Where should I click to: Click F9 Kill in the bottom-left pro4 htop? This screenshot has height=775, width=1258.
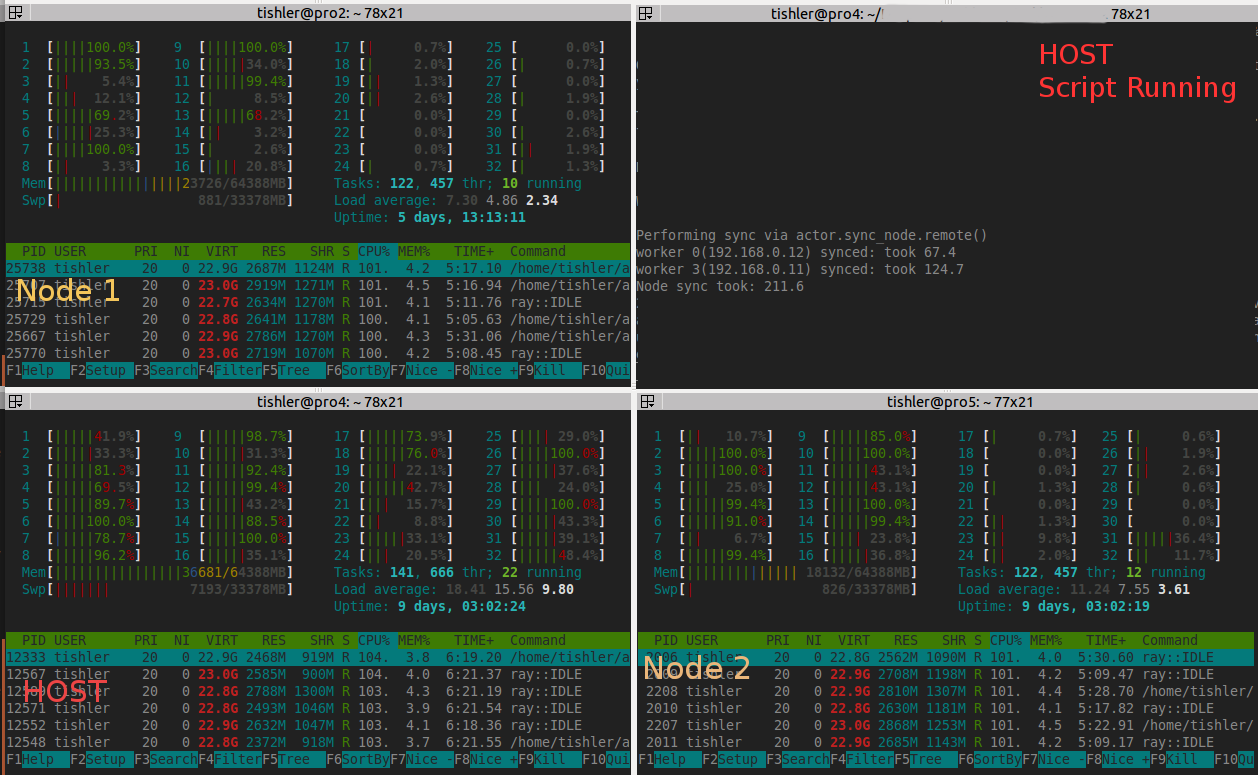(550, 759)
